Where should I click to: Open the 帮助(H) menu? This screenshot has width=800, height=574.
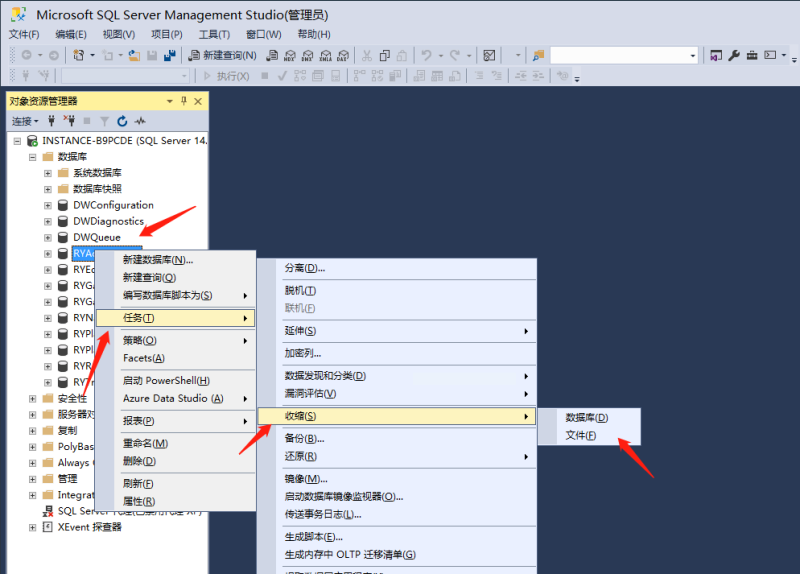[314, 34]
